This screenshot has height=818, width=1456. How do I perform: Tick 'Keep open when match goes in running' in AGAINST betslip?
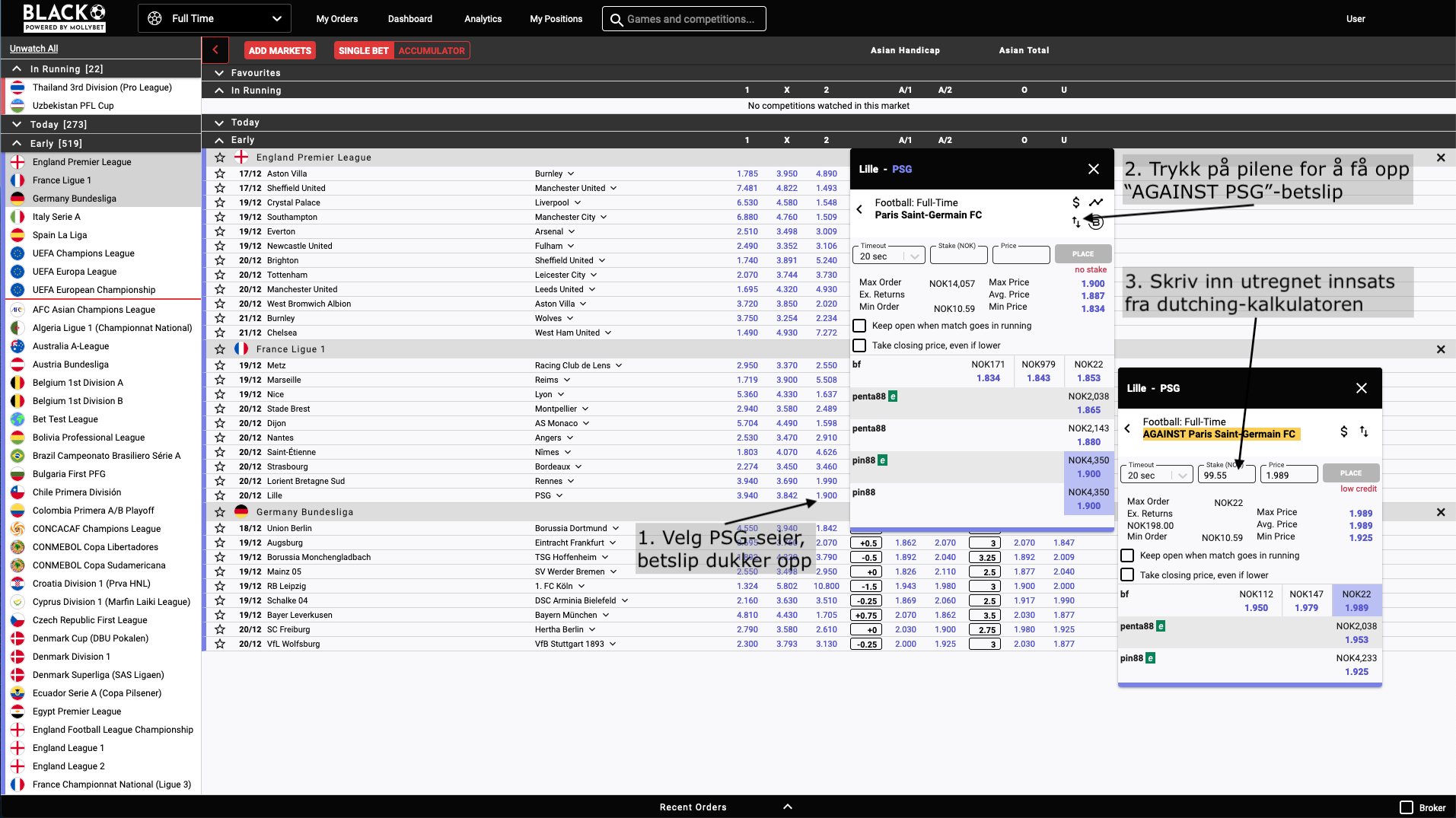1127,555
